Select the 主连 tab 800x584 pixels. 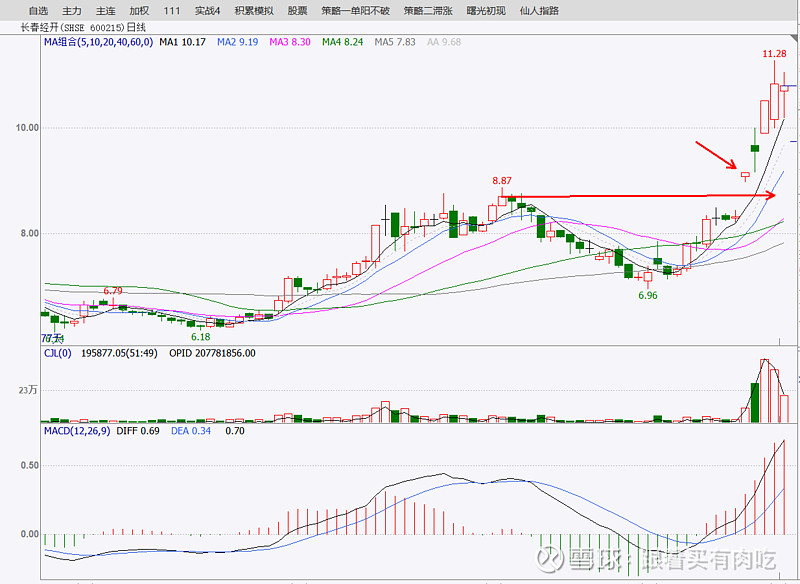point(106,11)
